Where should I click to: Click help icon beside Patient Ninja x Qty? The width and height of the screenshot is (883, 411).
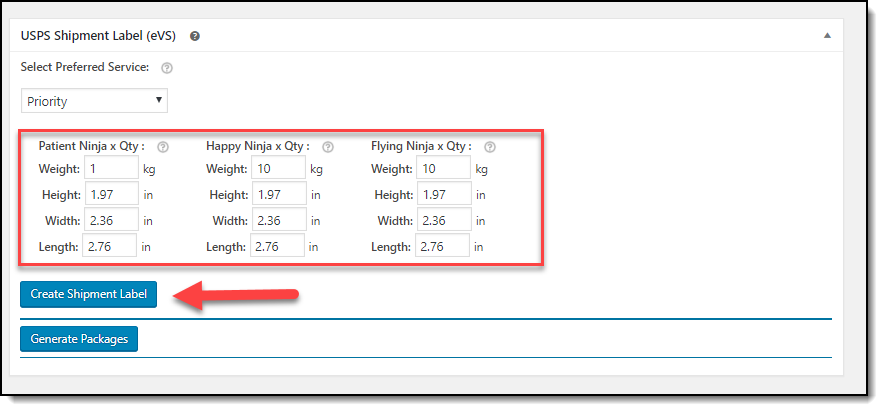pos(163,147)
